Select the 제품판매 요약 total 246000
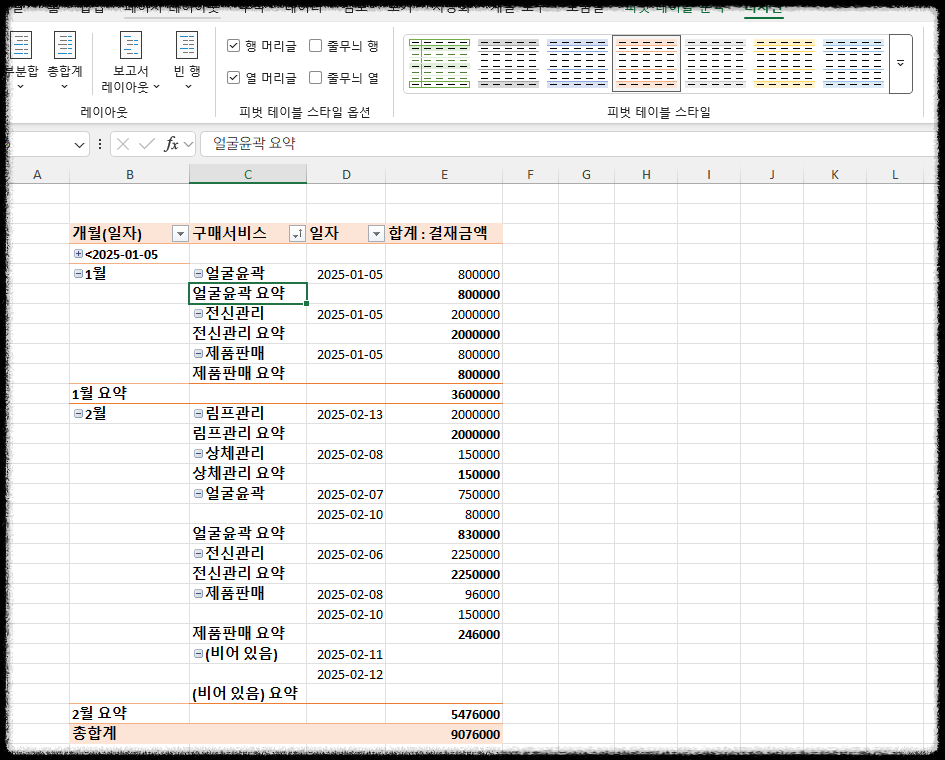The image size is (945, 760). tap(444, 634)
